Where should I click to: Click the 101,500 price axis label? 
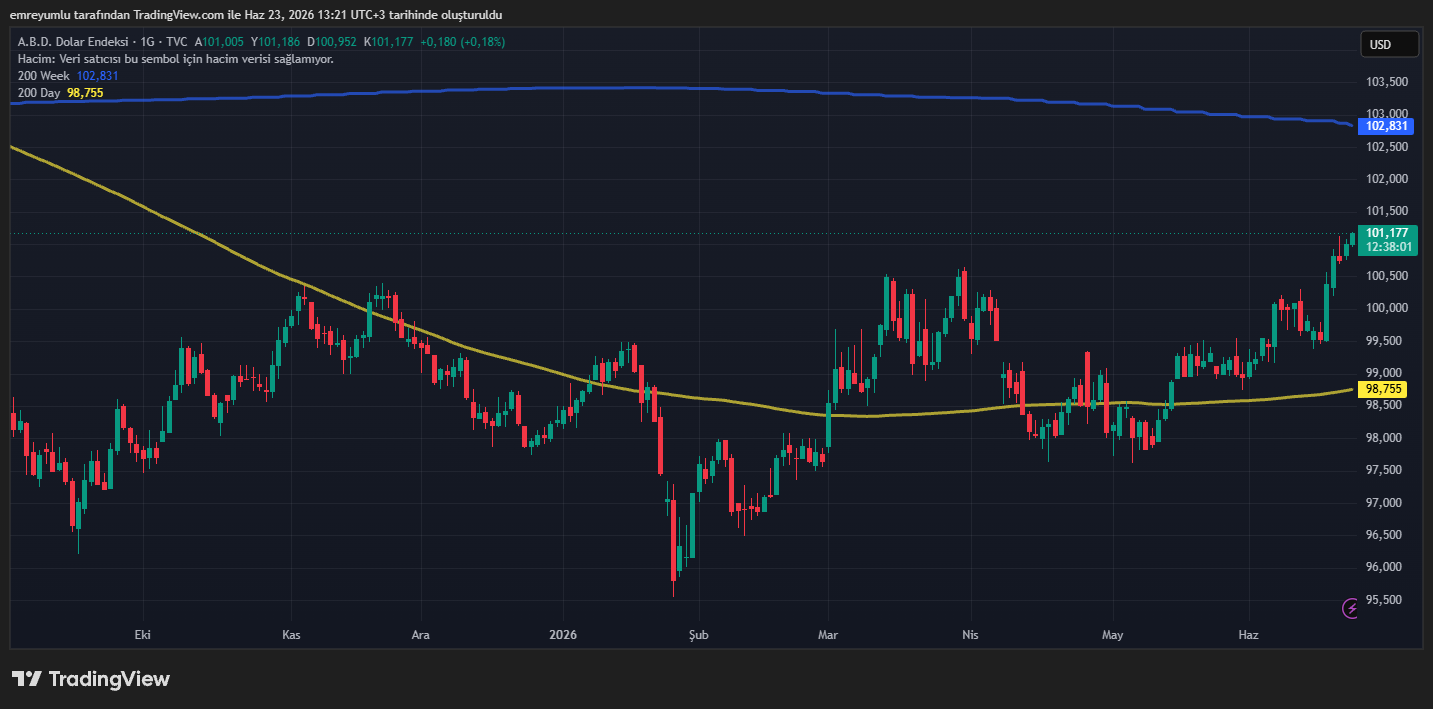(x=1387, y=211)
